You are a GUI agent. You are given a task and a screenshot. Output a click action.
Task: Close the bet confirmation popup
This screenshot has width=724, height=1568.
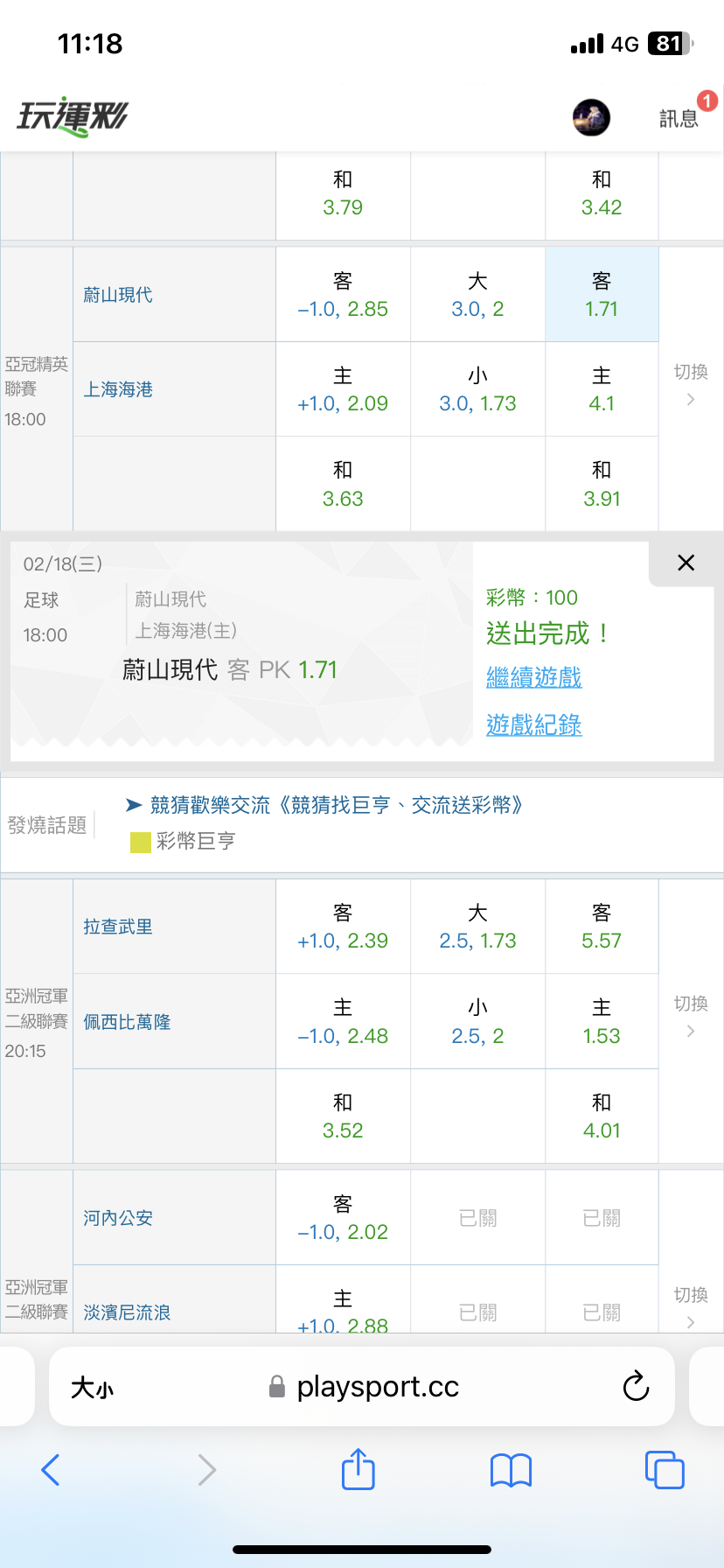point(686,563)
